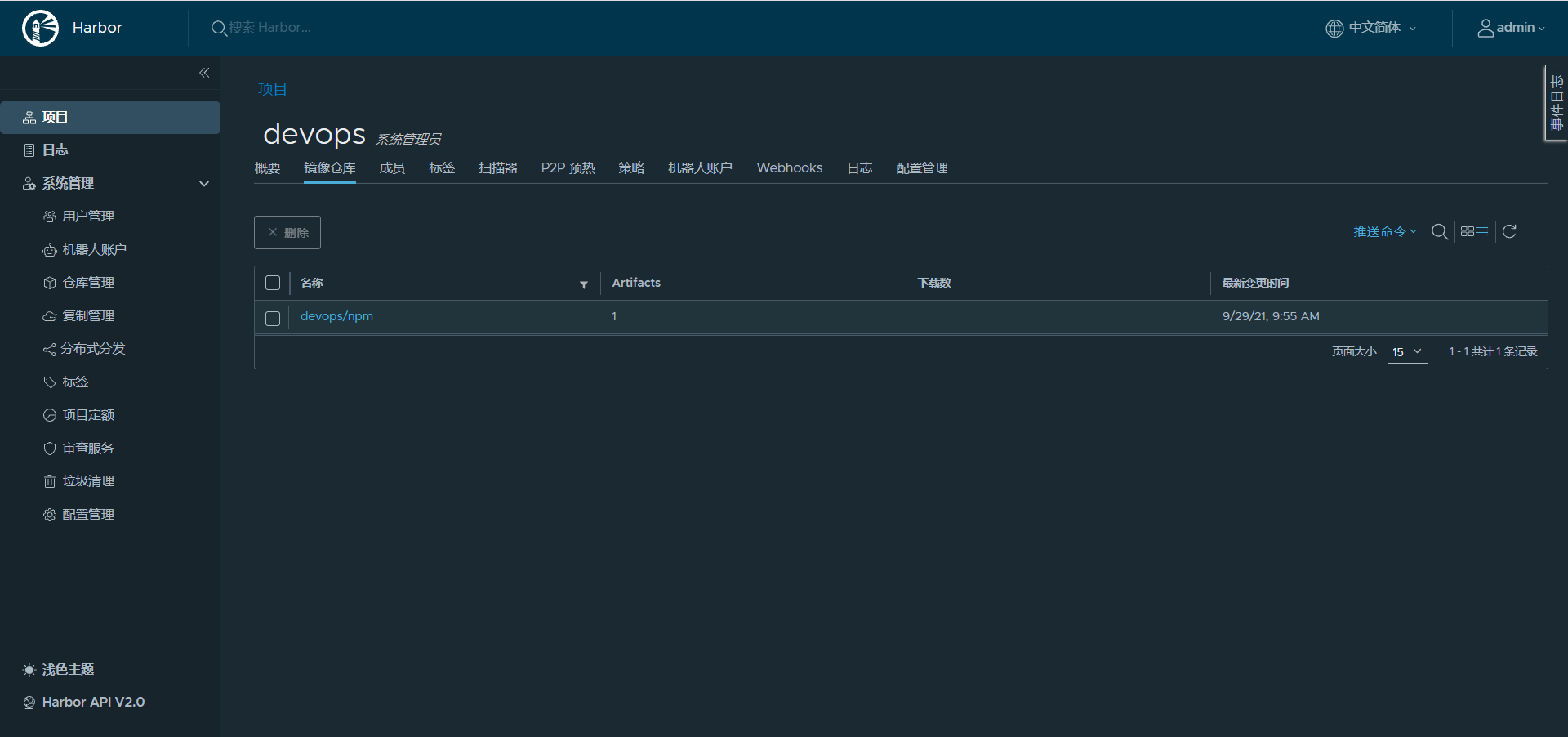
Task: Check the devops/npm row checkbox
Action: pyautogui.click(x=273, y=318)
